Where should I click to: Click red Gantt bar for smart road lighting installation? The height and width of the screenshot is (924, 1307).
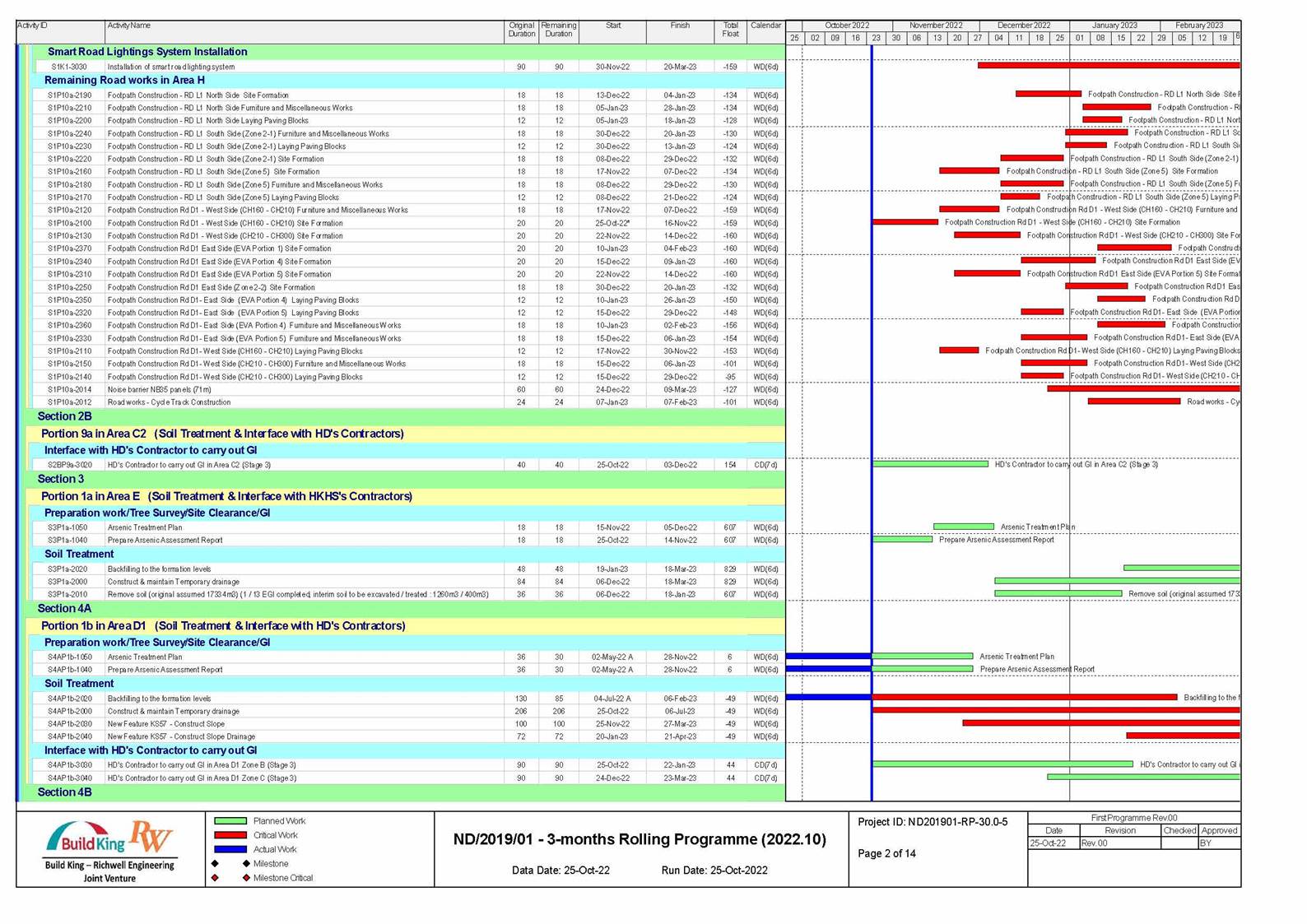click(x=1109, y=65)
